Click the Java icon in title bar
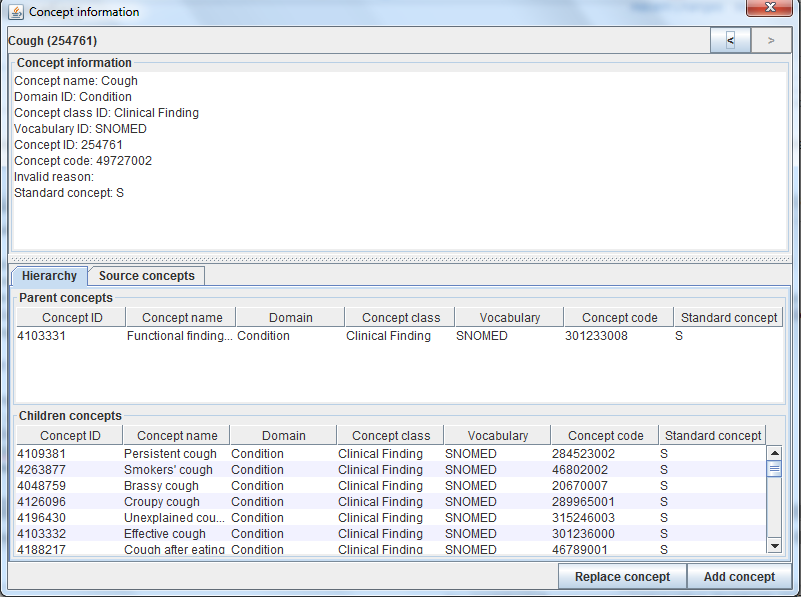 click(x=14, y=12)
